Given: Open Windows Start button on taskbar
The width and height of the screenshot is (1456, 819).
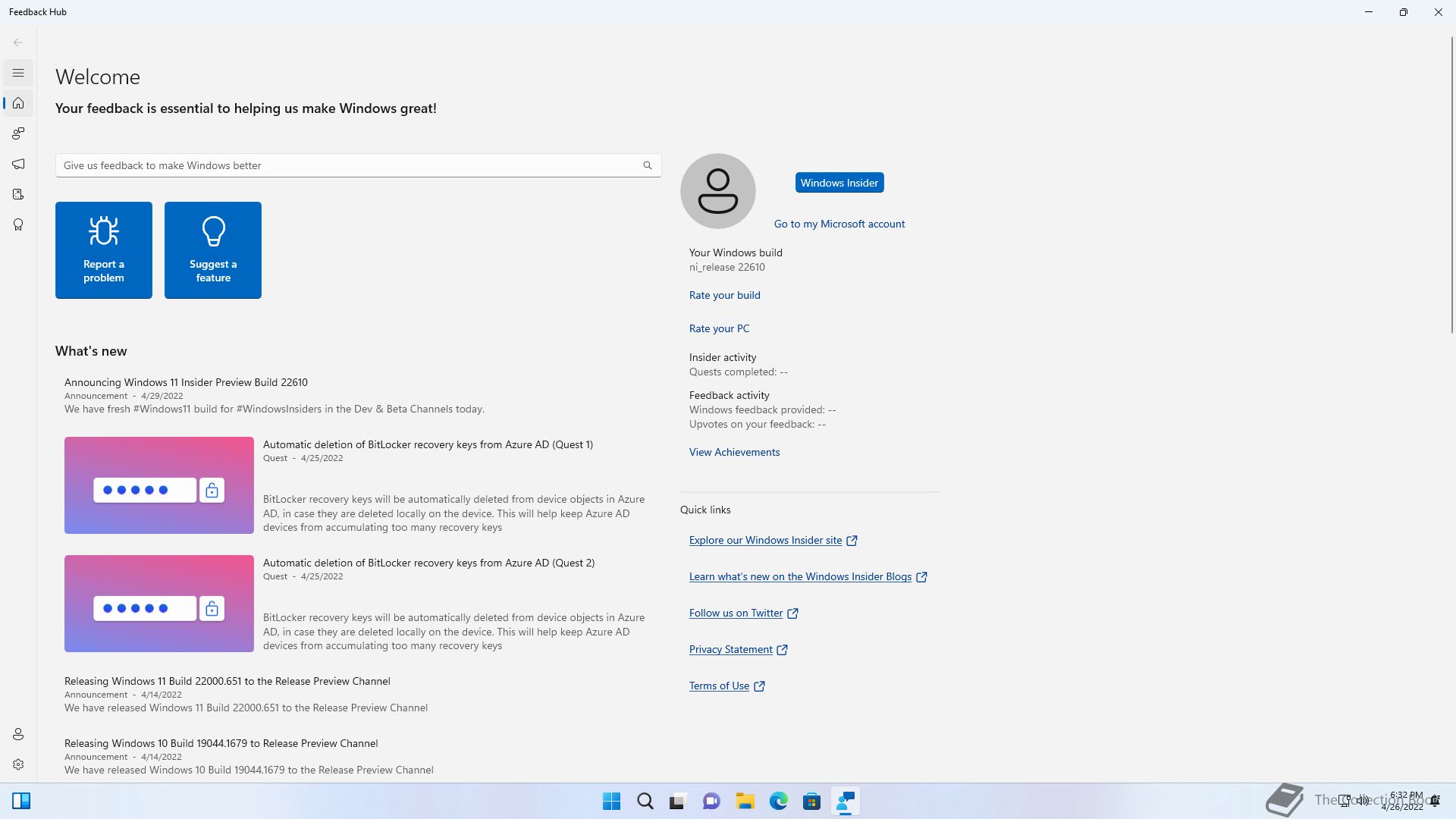Looking at the screenshot, I should tap(611, 801).
